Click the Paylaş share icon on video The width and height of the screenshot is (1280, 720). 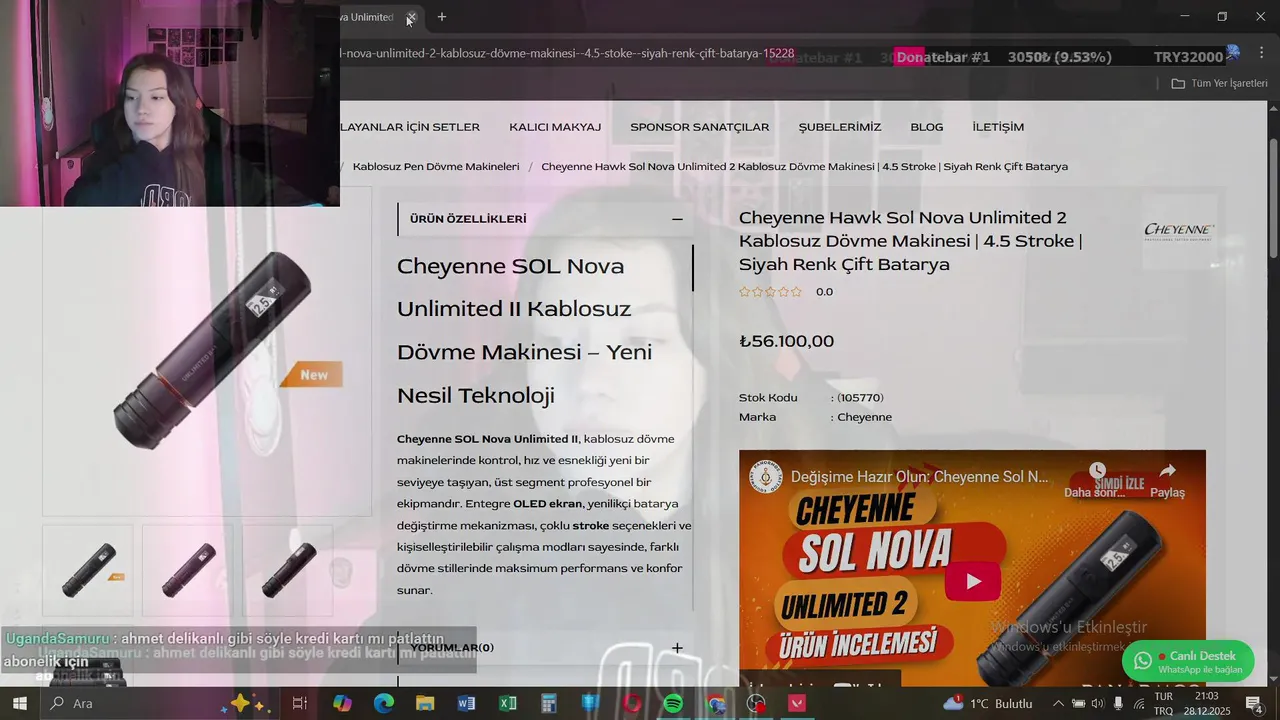click(x=1167, y=470)
